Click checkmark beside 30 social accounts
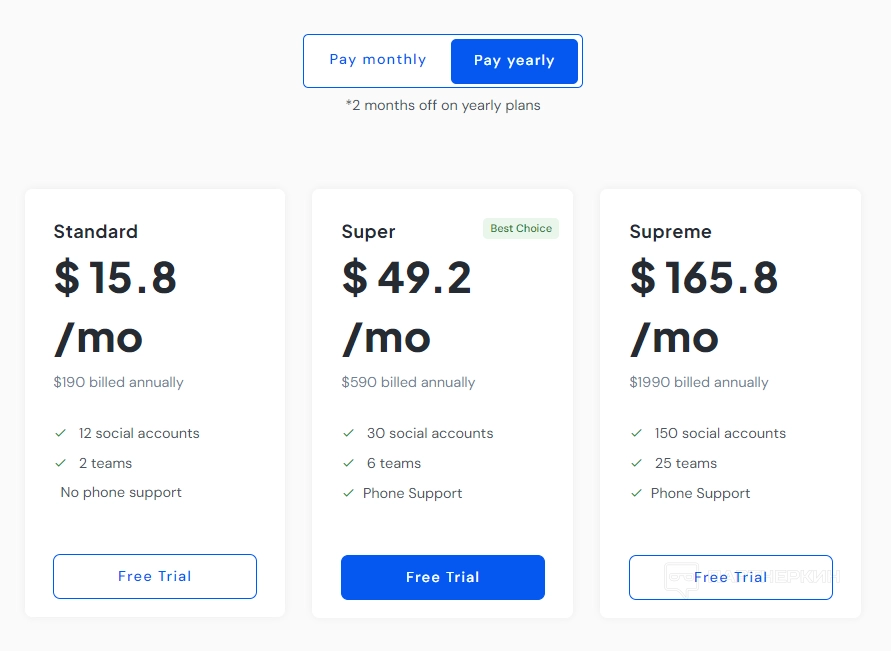Screen dimensions: 891x651 tap(349, 433)
